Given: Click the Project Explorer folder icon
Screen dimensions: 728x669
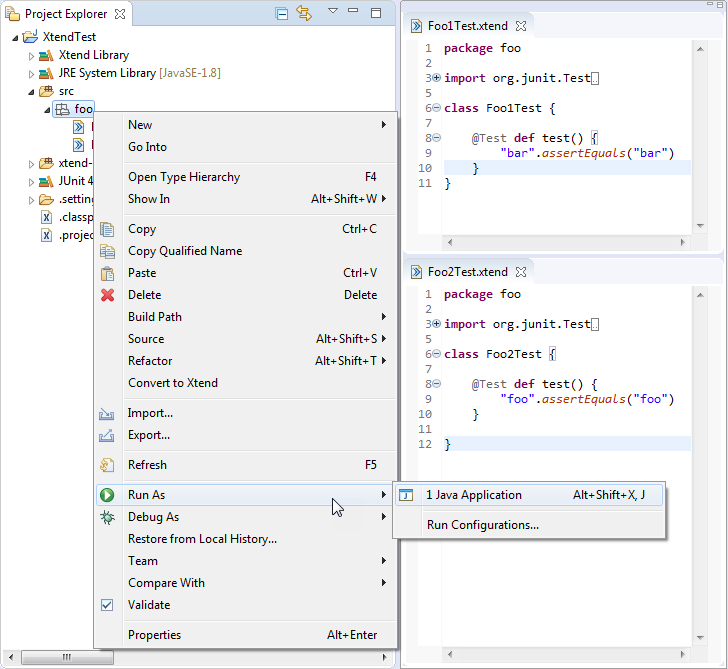Looking at the screenshot, I should pyautogui.click(x=13, y=14).
